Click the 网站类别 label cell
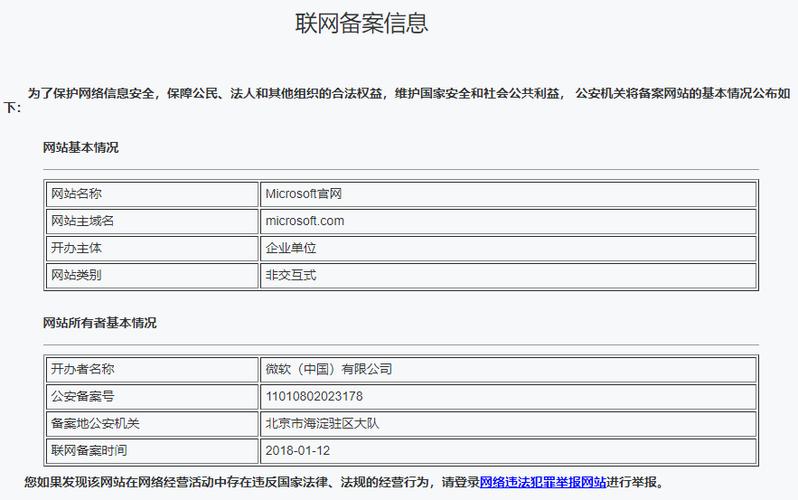Viewport: 798px width, 500px height. coord(152,275)
